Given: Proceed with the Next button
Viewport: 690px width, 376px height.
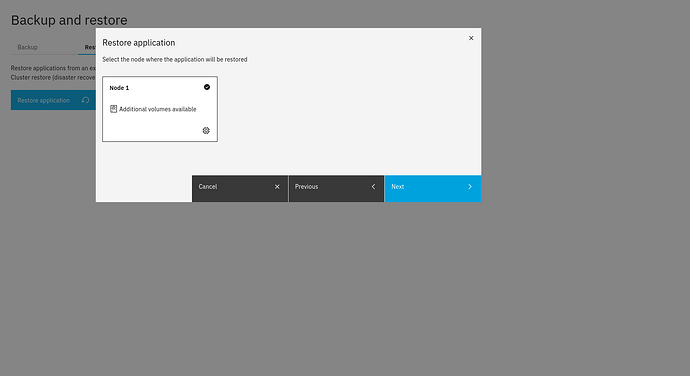Looking at the screenshot, I should (433, 188).
